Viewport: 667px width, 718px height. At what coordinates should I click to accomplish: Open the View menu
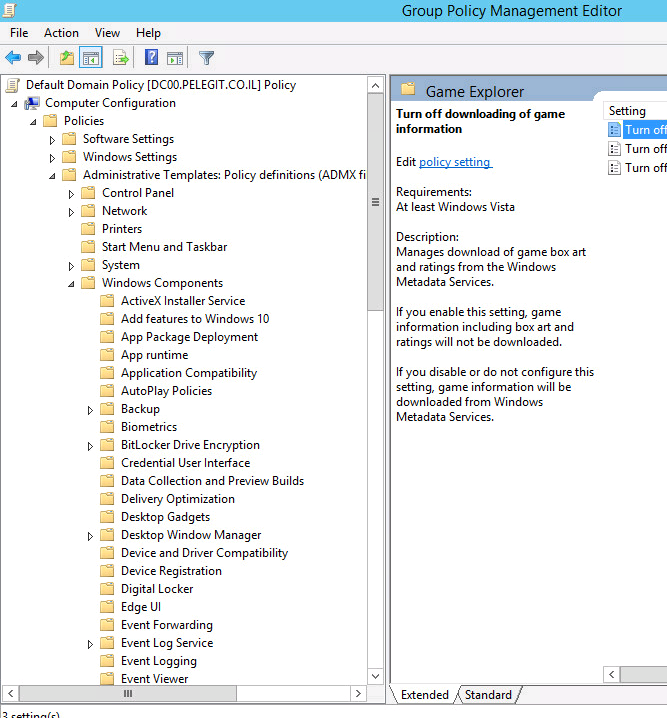coord(107,33)
